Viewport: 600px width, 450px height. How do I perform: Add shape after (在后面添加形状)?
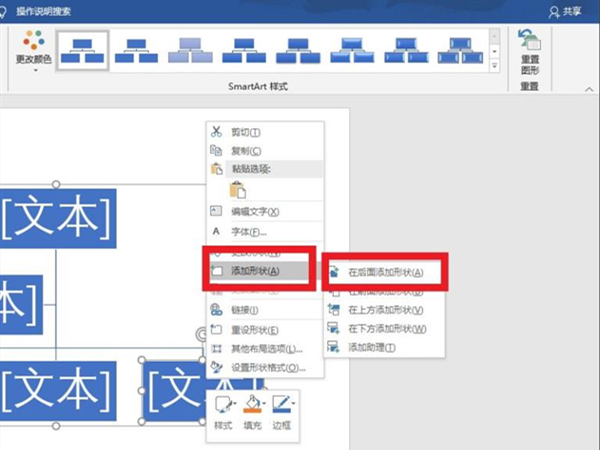(x=384, y=271)
